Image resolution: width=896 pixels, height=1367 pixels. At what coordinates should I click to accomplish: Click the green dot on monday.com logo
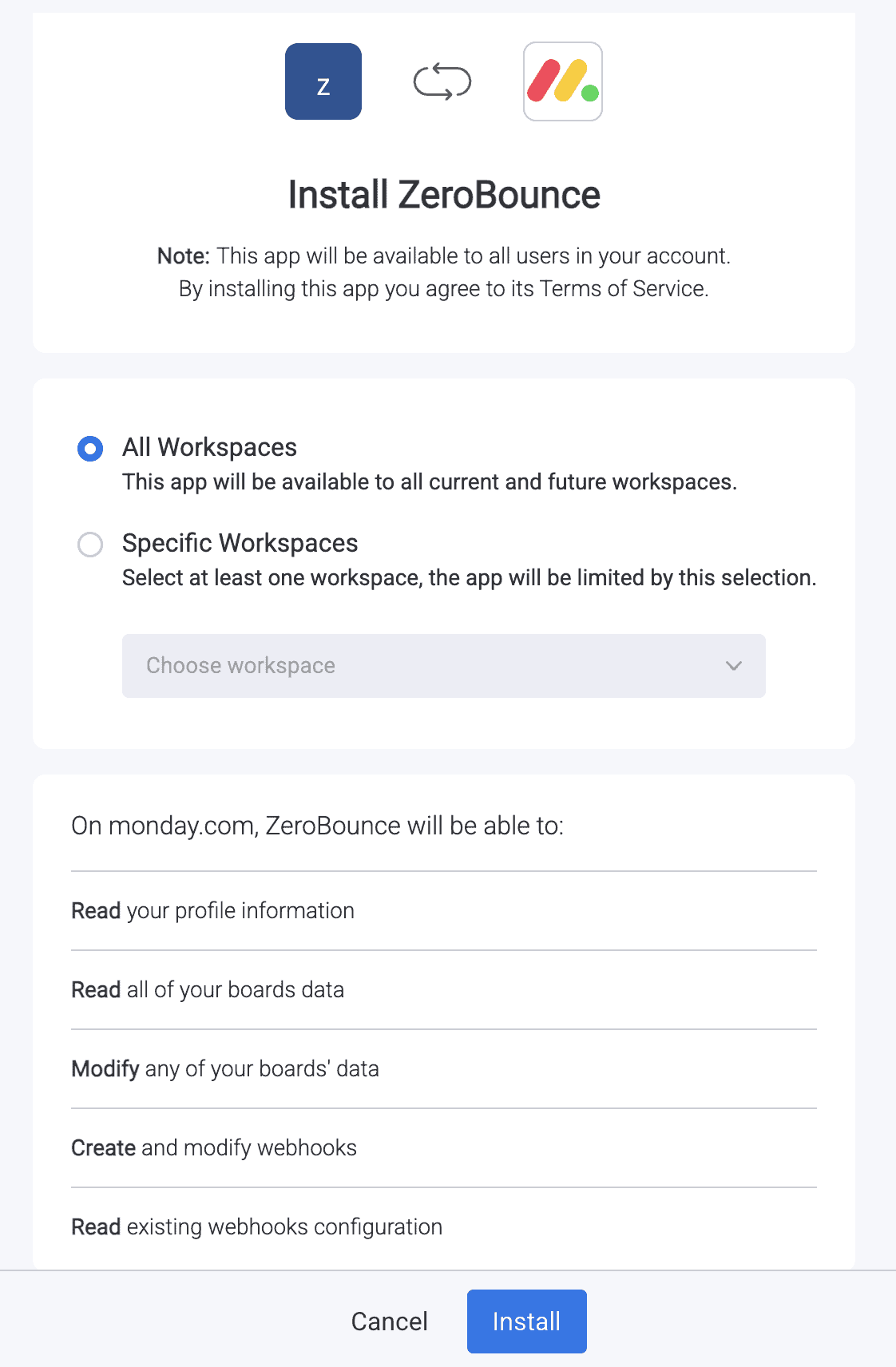click(x=589, y=94)
